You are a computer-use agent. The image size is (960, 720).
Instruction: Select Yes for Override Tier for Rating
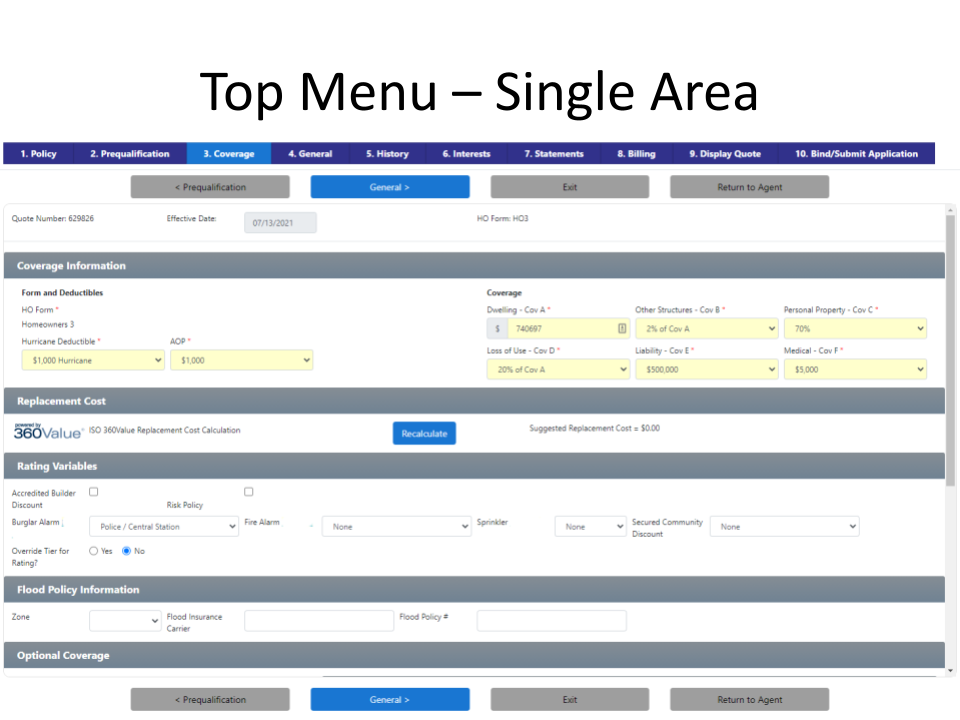pos(94,551)
